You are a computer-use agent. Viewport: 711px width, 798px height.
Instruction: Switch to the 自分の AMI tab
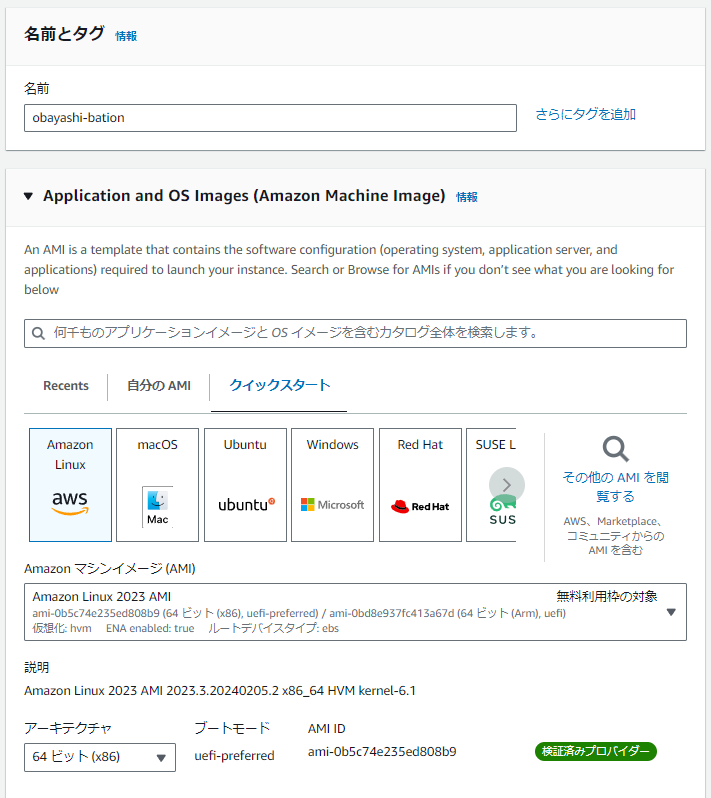[159, 386]
